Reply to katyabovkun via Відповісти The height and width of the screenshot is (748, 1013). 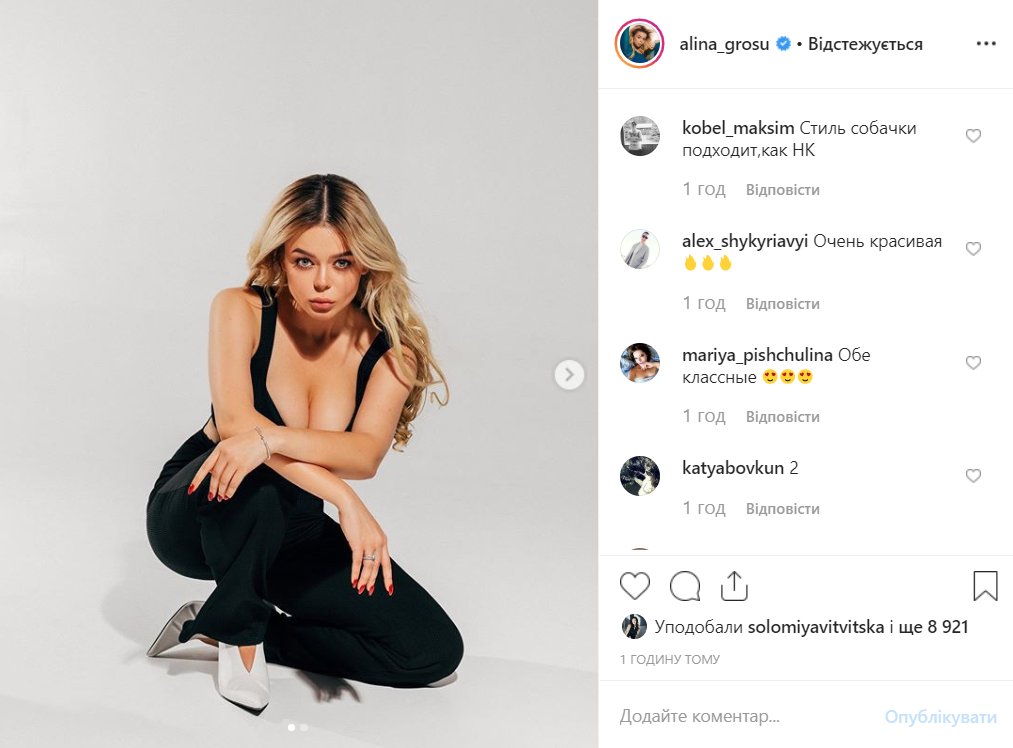pos(782,509)
